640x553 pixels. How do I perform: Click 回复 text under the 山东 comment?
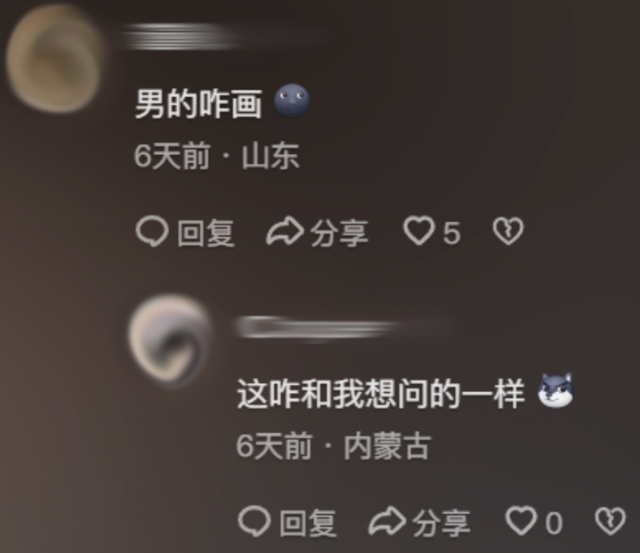(x=206, y=233)
